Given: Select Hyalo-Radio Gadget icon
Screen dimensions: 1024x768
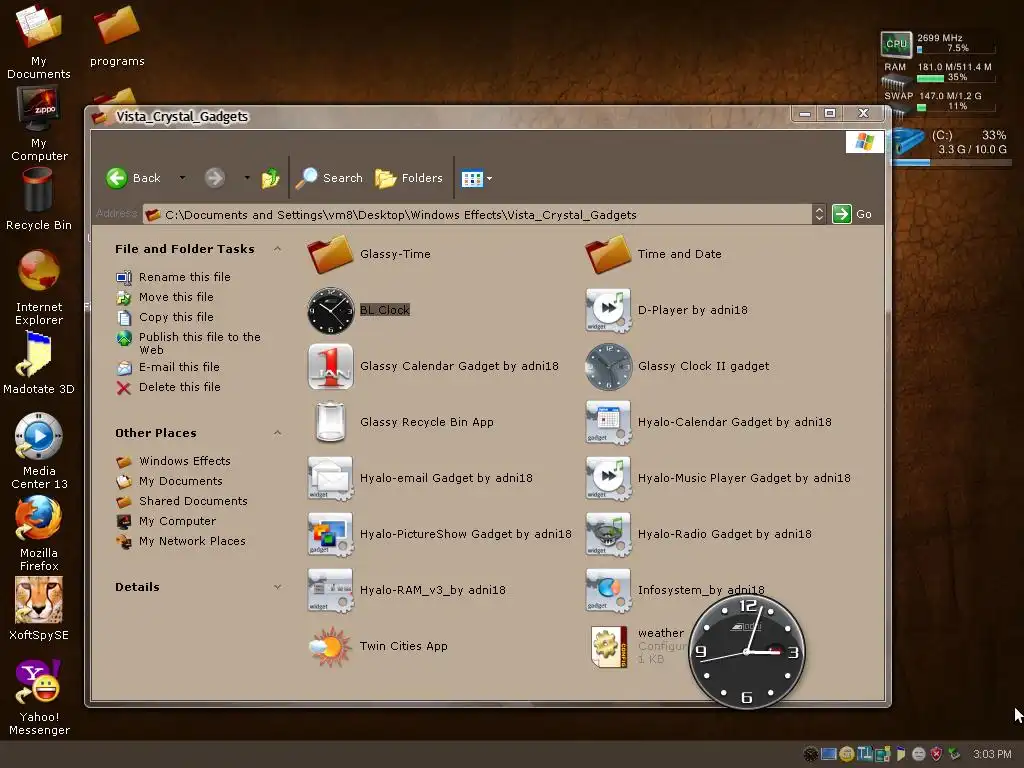Looking at the screenshot, I should [x=608, y=534].
